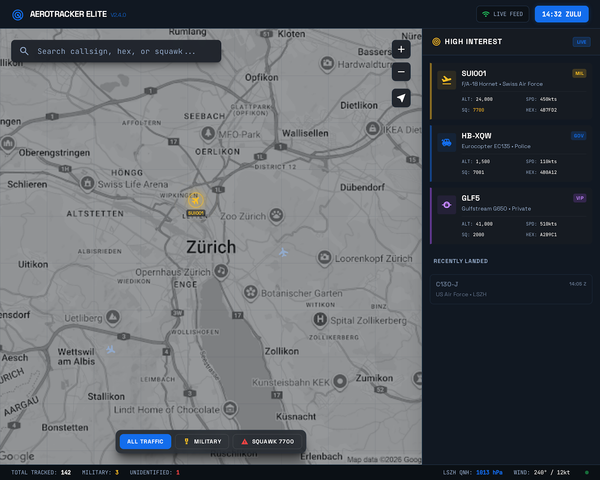Image resolution: width=600 pixels, height=480 pixels.
Task: Enable the Squawk 7700 filter
Action: tap(268, 441)
